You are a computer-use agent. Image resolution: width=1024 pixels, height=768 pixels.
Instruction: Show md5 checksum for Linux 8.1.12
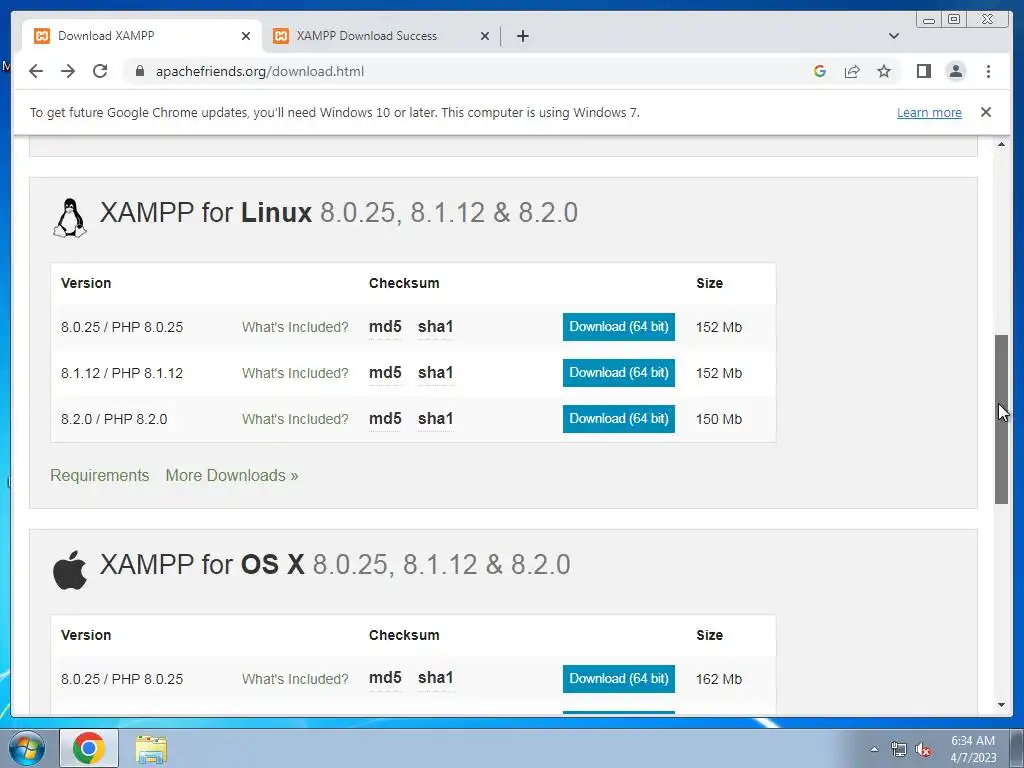[385, 372]
